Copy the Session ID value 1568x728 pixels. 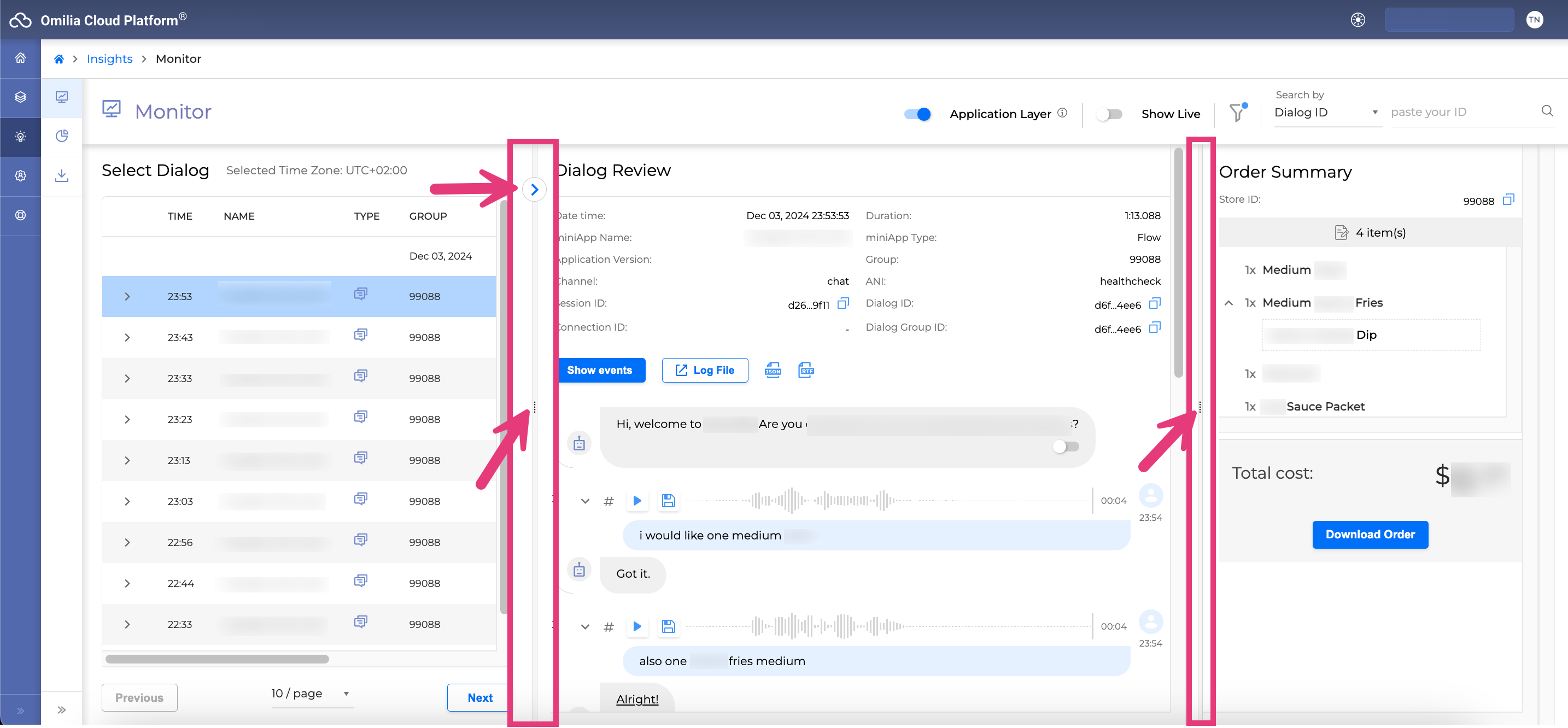click(842, 303)
